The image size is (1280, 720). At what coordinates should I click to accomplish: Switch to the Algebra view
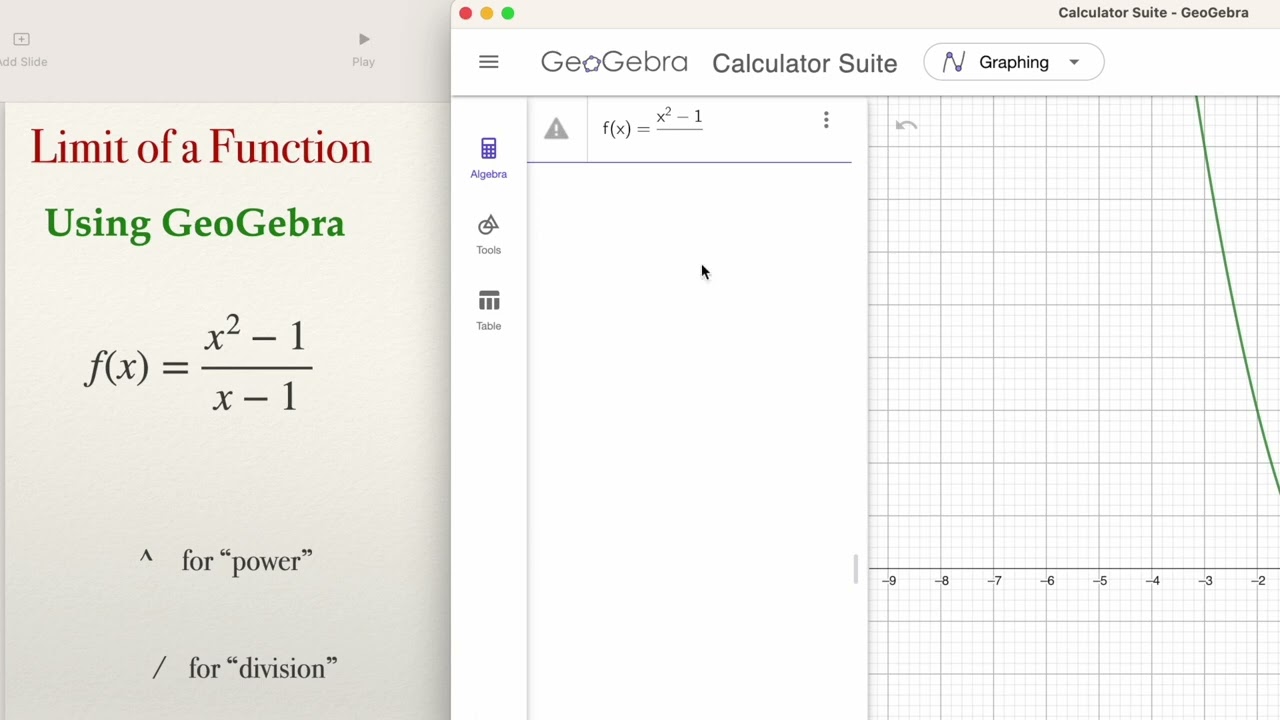(488, 159)
